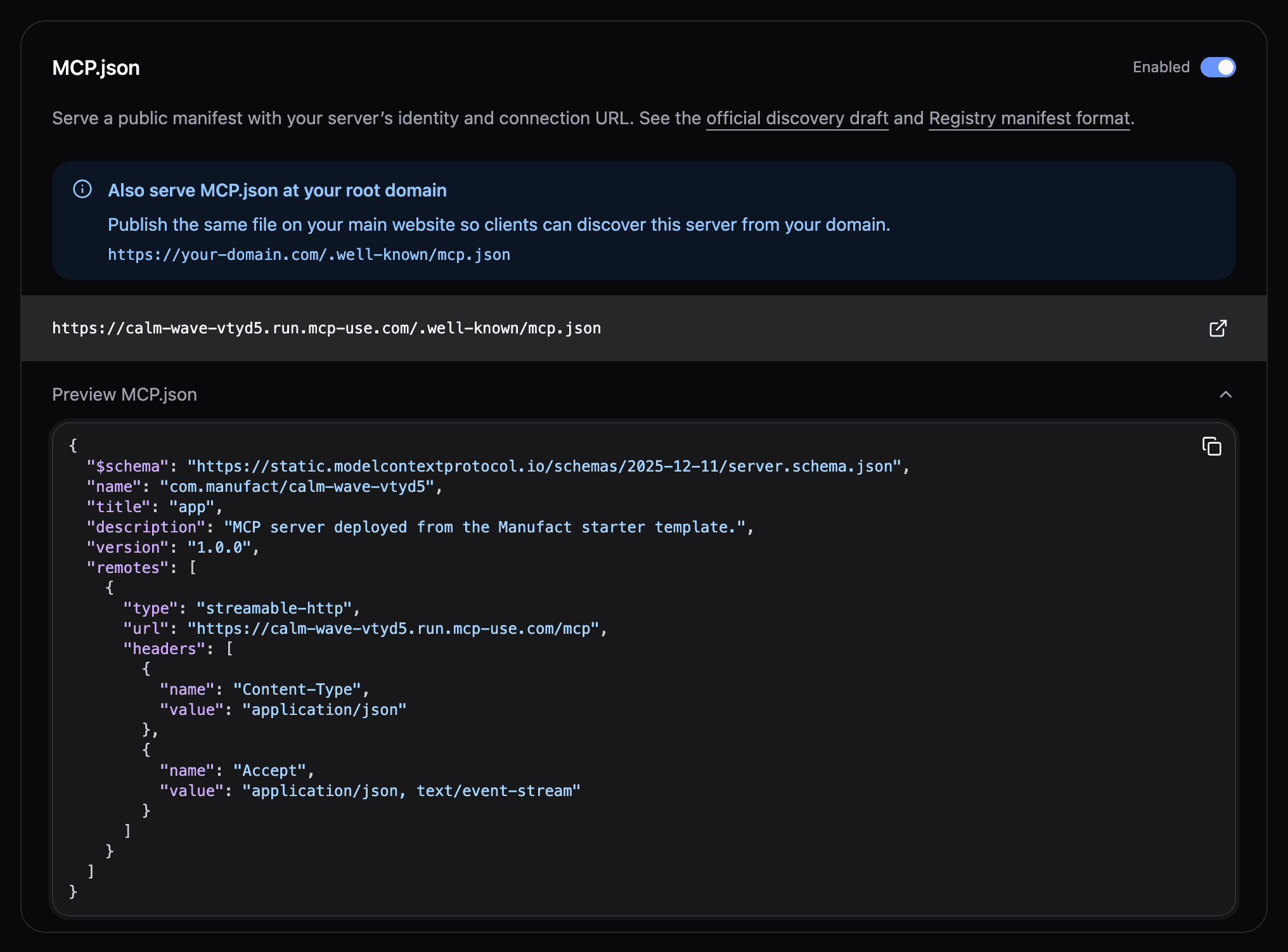This screenshot has height=952, width=1288.
Task: Select the calm-wave-vtyd5 well-known URL text
Action: click(x=326, y=328)
